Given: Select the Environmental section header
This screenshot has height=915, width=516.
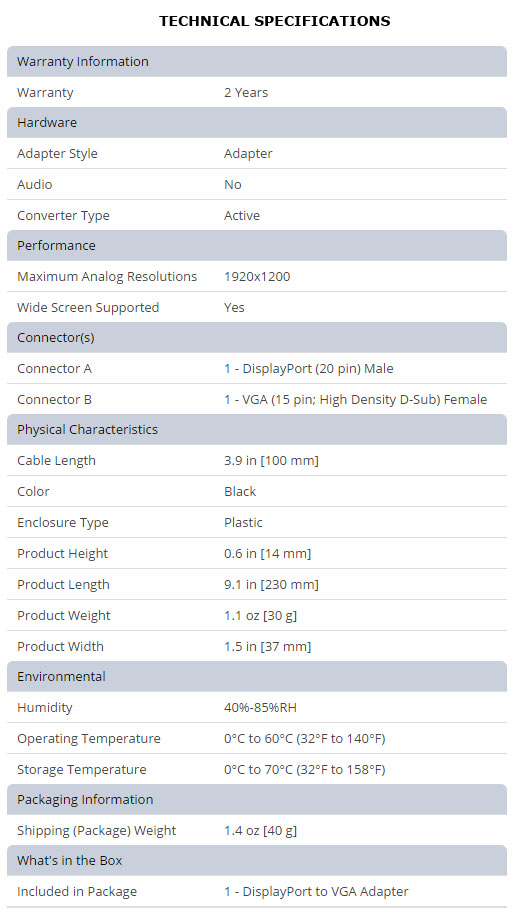Looking at the screenshot, I should tap(257, 676).
